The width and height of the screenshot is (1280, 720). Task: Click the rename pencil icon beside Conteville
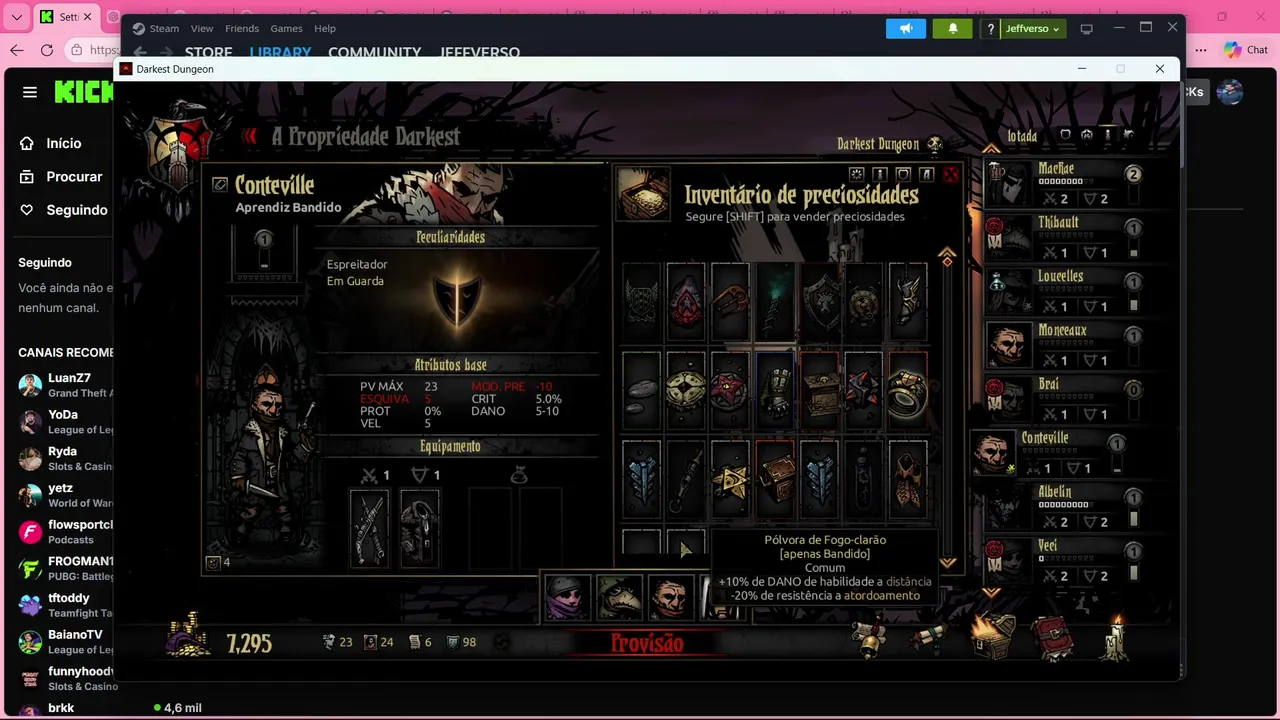pyautogui.click(x=220, y=185)
